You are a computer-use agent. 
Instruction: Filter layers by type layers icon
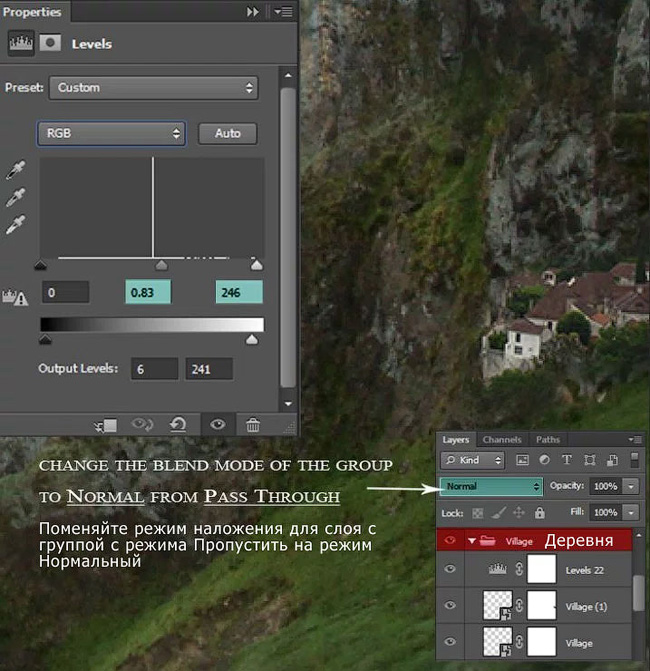(x=567, y=460)
